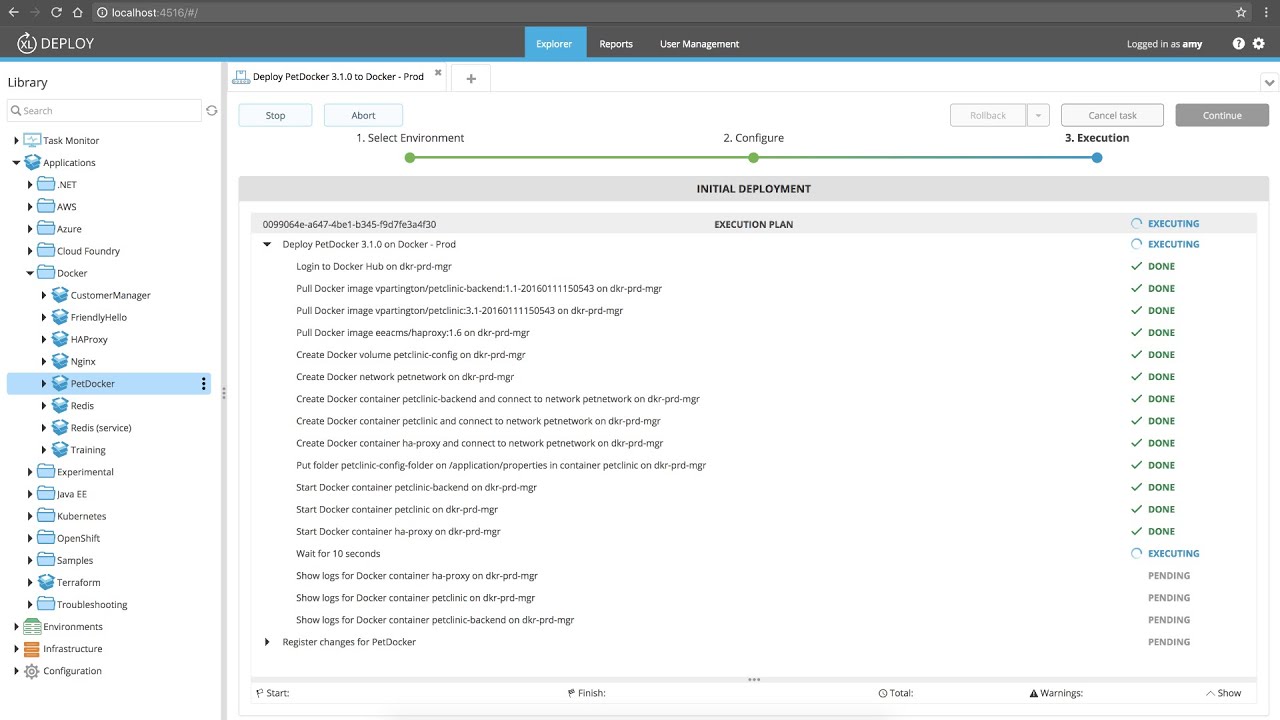Click the deployment tab icon

pos(241,76)
